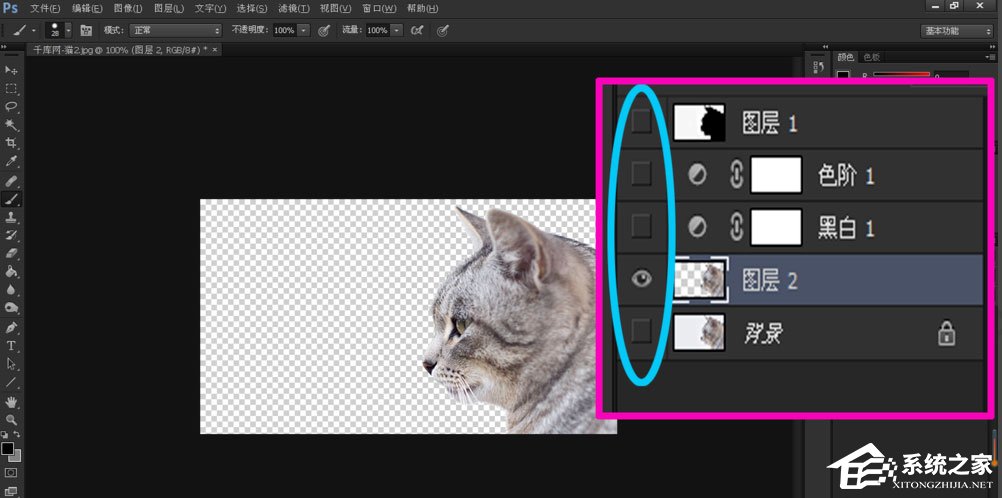Select the Lasso tool
The image size is (1002, 498).
point(11,106)
